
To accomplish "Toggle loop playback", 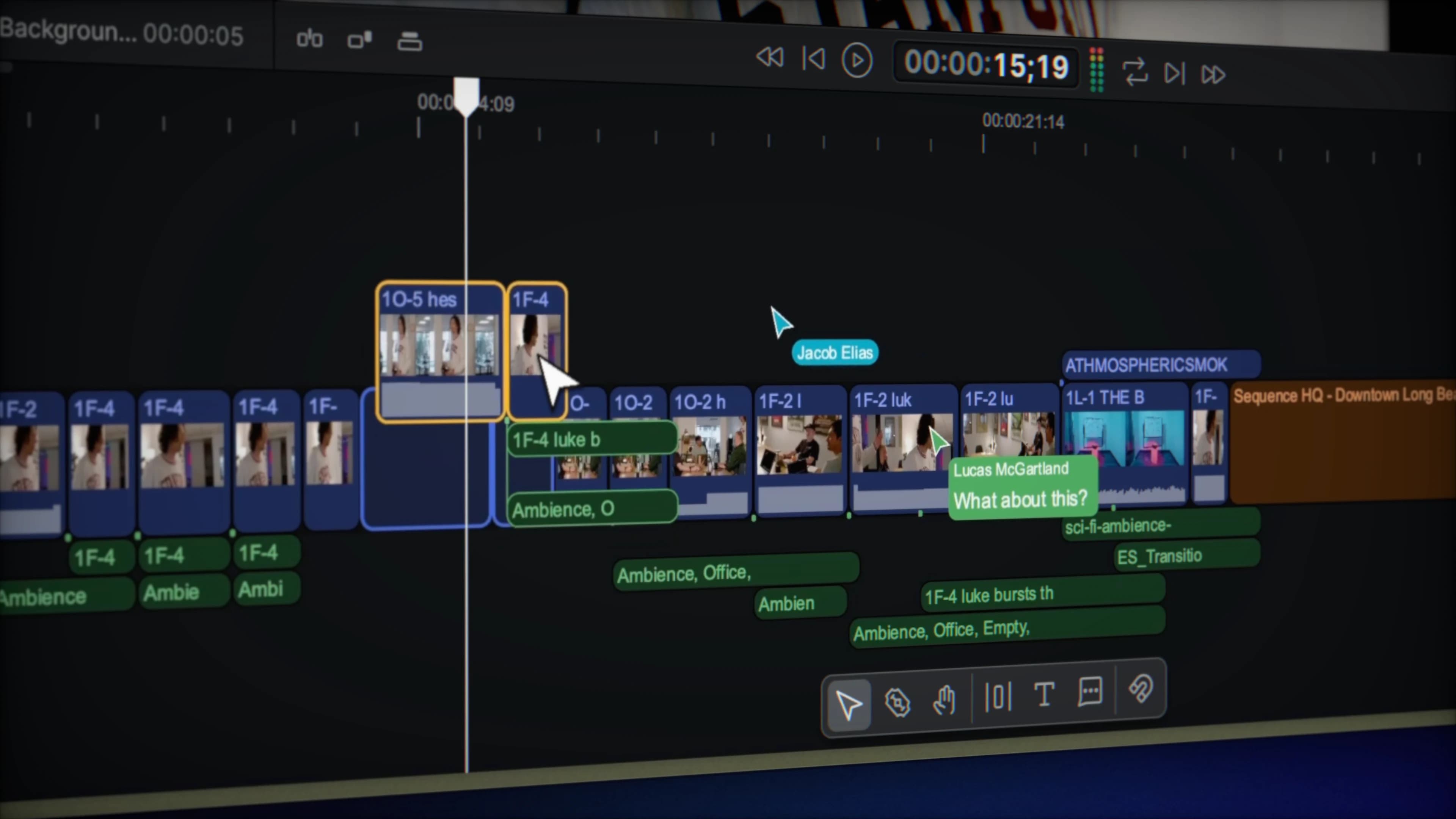I will (x=1135, y=72).
